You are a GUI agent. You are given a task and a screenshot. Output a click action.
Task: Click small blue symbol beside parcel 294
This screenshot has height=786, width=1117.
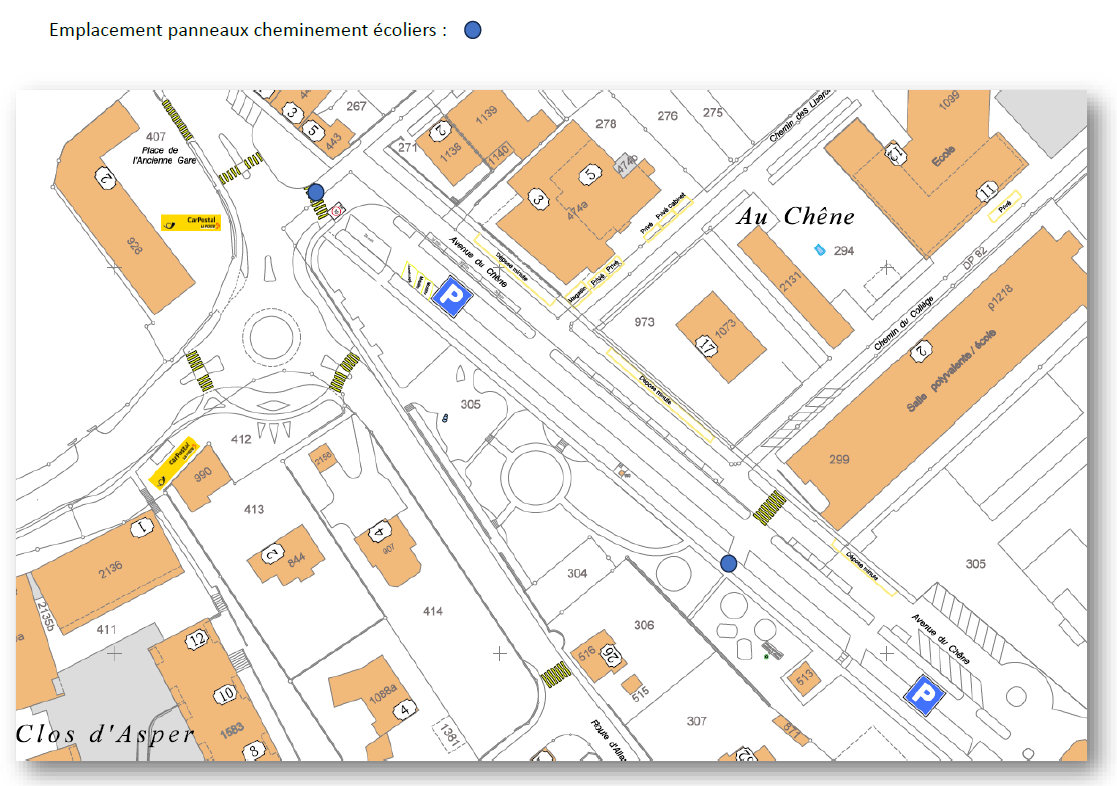coord(820,248)
